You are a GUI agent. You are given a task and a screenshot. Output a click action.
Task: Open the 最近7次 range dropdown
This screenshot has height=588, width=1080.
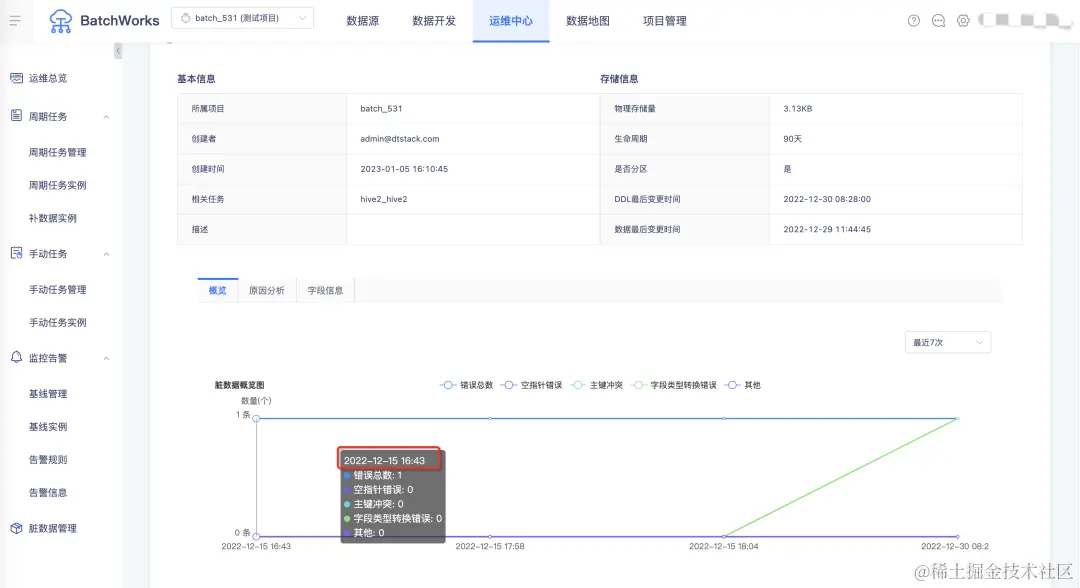click(948, 342)
